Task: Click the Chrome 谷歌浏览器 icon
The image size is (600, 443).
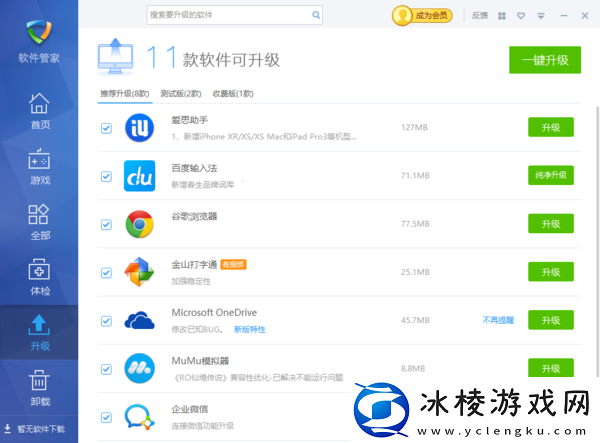Action: pos(140,224)
